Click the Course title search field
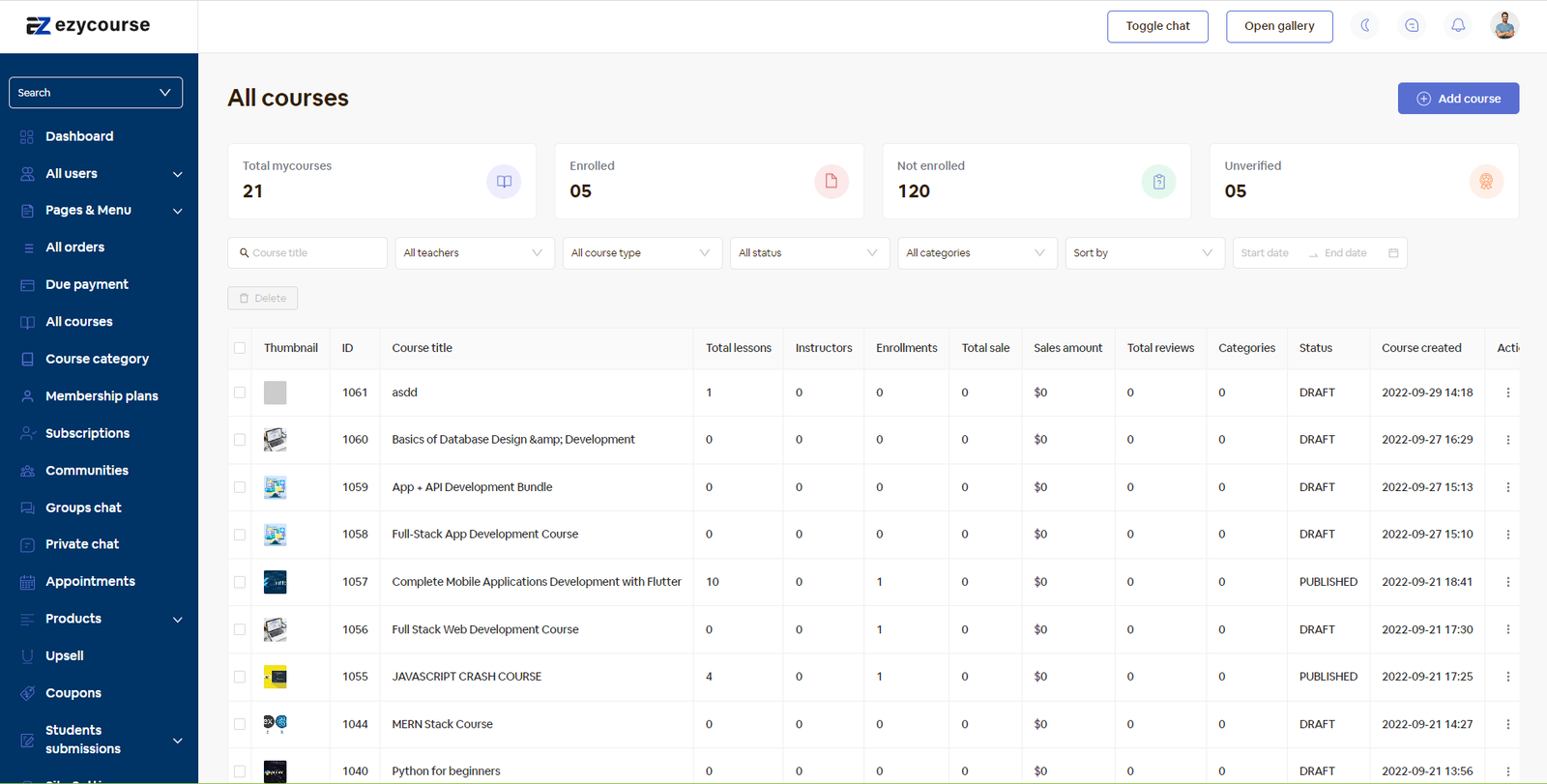Image resolution: width=1547 pixels, height=784 pixels. [x=314, y=253]
